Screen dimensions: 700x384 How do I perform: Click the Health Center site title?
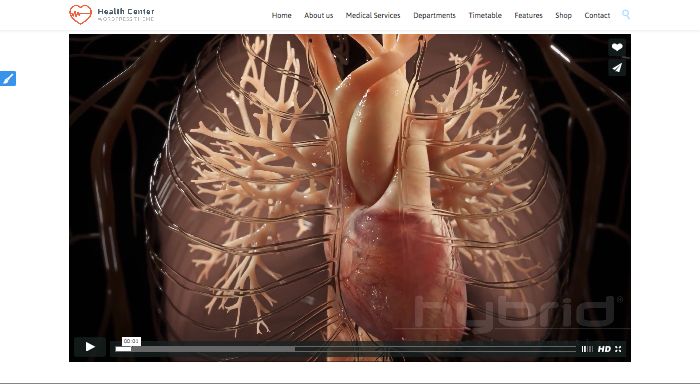[x=126, y=11]
